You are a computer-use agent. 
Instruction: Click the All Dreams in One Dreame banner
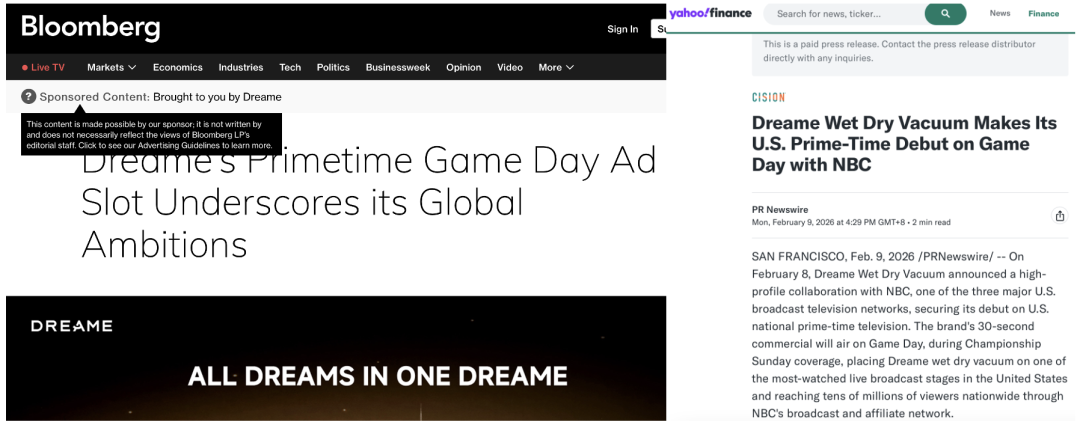[377, 376]
